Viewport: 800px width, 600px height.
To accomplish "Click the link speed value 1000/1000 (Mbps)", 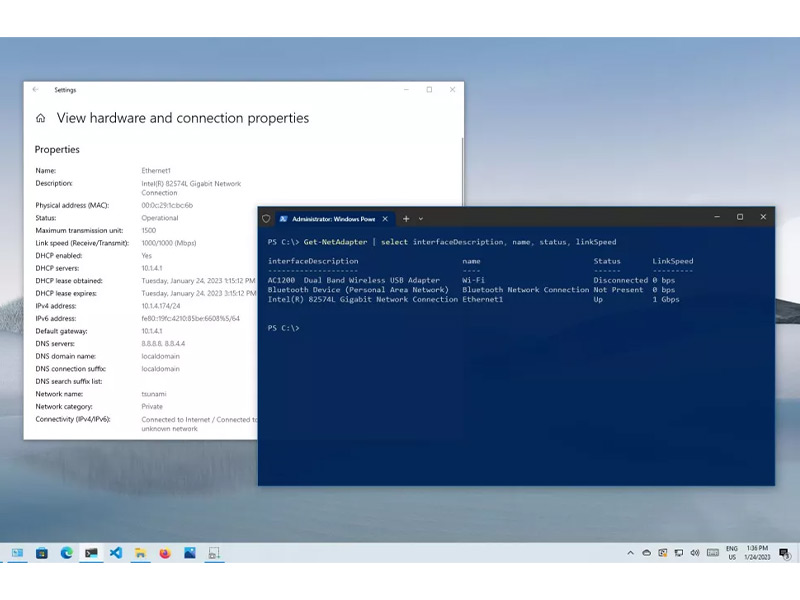I will (x=169, y=243).
